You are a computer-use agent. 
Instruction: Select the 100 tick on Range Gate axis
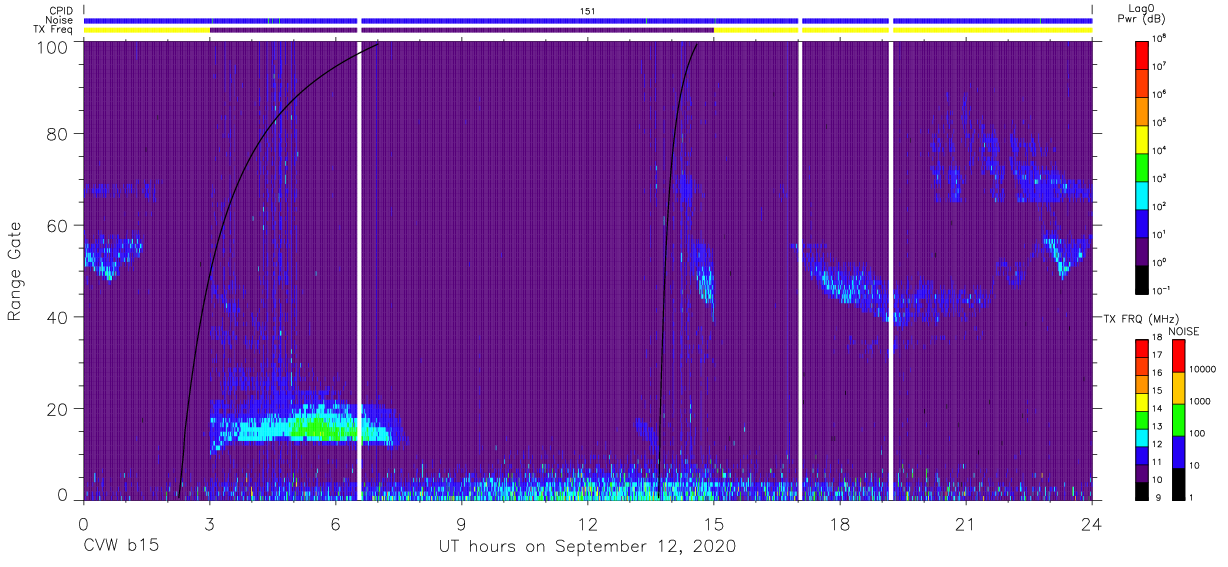click(x=52, y=47)
